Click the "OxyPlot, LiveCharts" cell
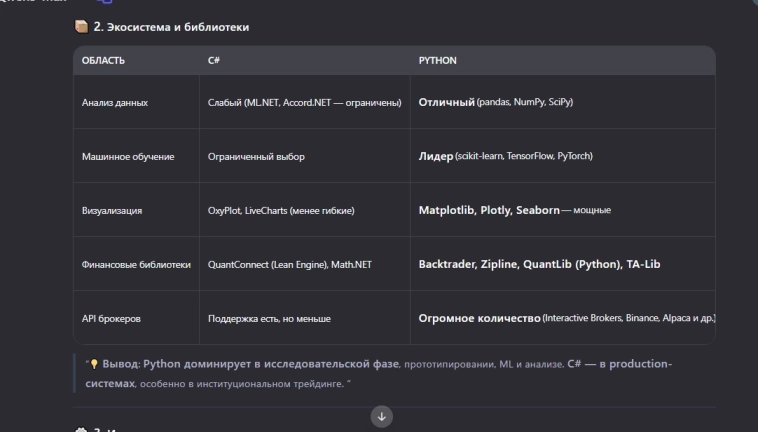The height and width of the screenshot is (432, 758). click(281, 211)
